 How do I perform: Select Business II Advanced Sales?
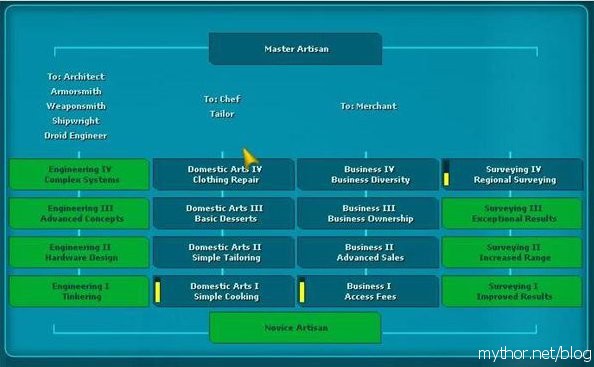(x=367, y=252)
